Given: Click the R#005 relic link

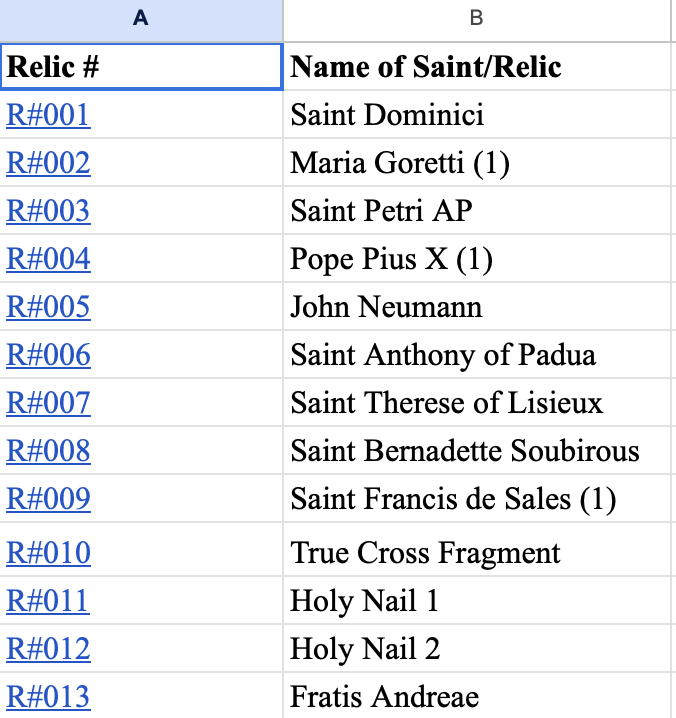Looking at the screenshot, I should pos(48,307).
